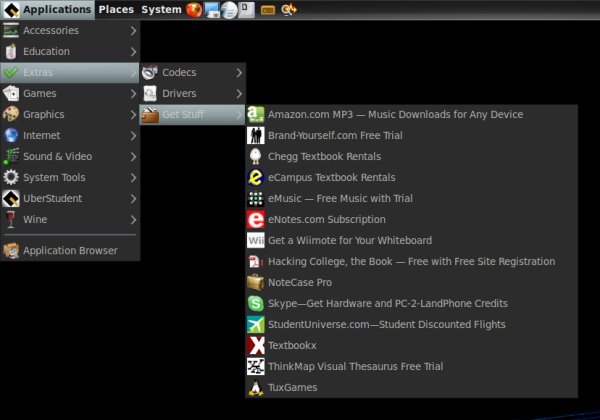Expand the Drivers submenu

tap(192, 94)
